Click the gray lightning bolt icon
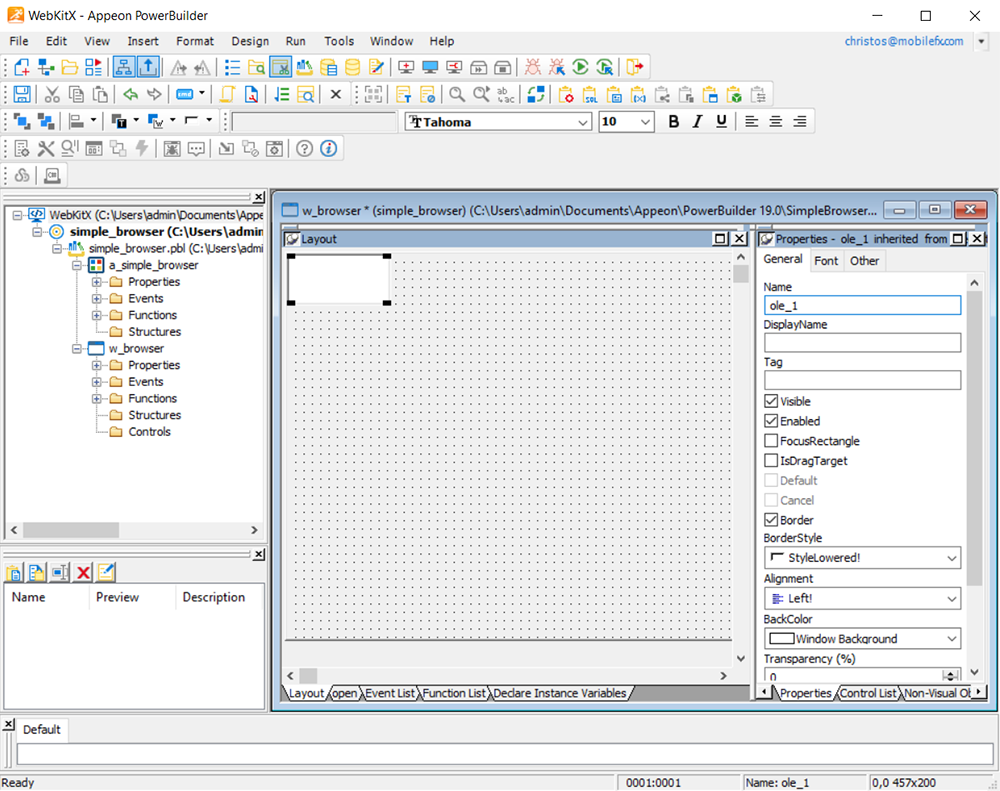Screen dimensions: 1000x791 point(142,149)
